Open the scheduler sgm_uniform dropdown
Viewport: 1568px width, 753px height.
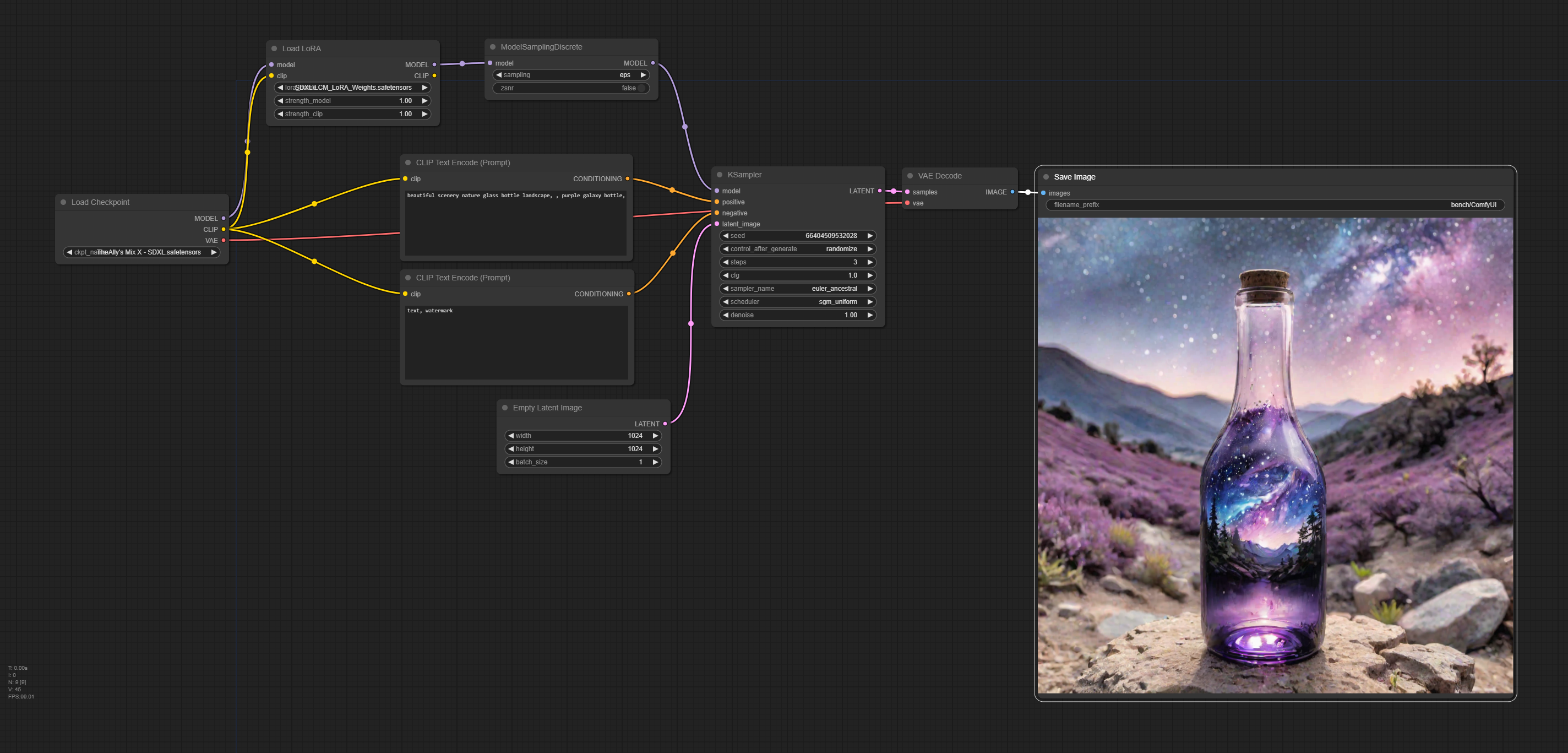coord(797,302)
